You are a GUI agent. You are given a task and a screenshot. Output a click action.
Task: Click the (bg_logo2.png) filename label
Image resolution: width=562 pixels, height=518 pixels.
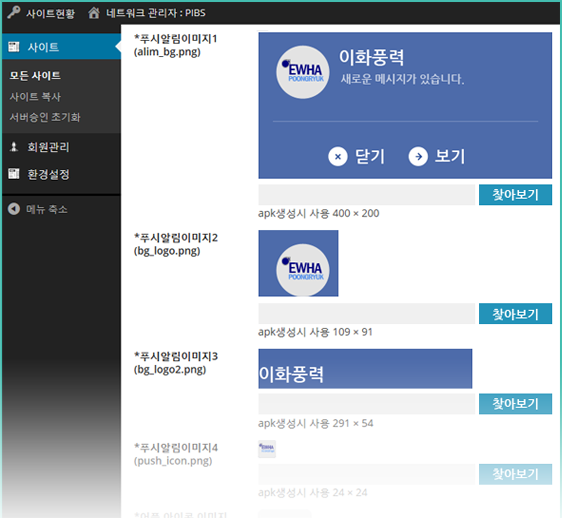[x=170, y=370]
